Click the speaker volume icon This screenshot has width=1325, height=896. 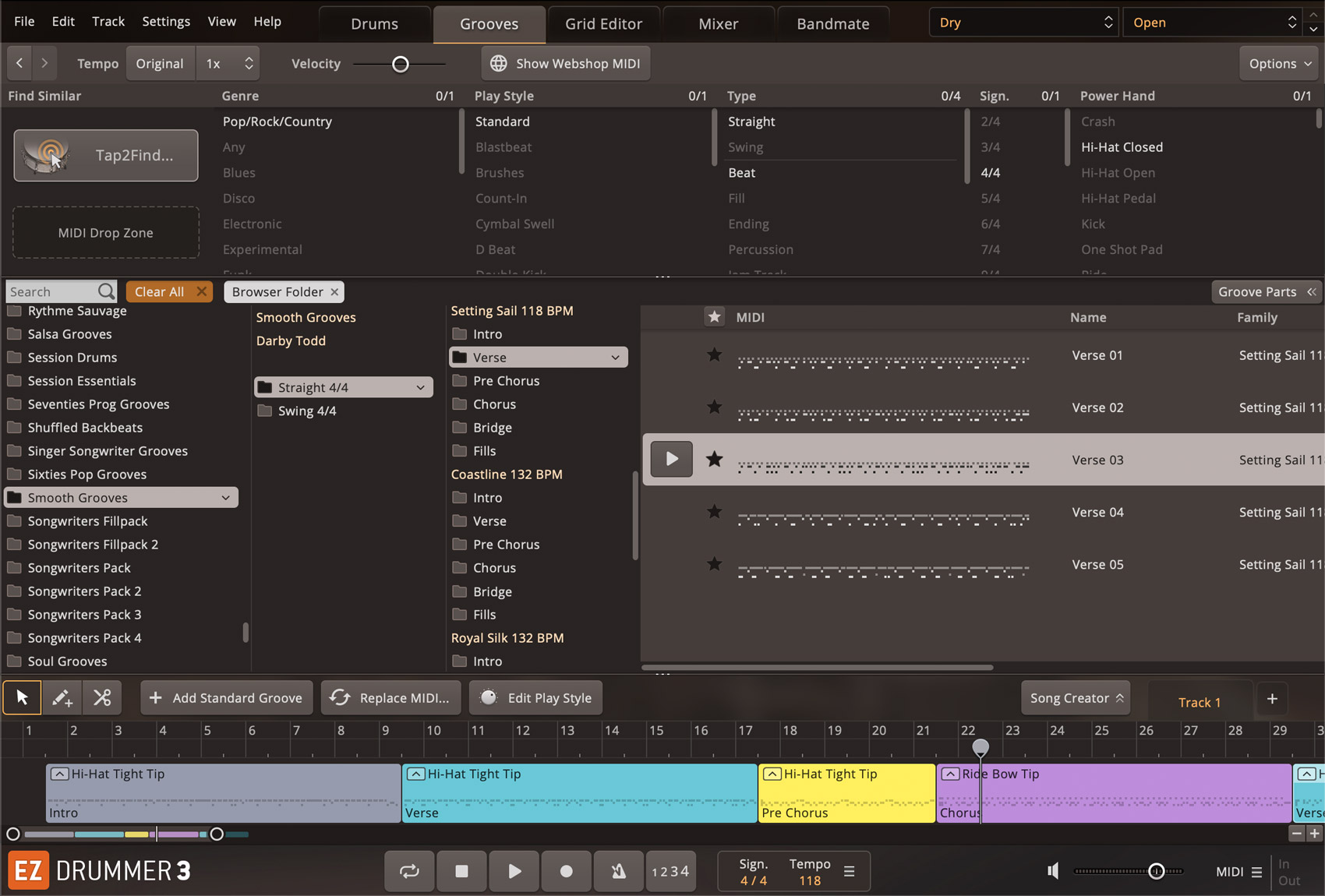click(1053, 871)
